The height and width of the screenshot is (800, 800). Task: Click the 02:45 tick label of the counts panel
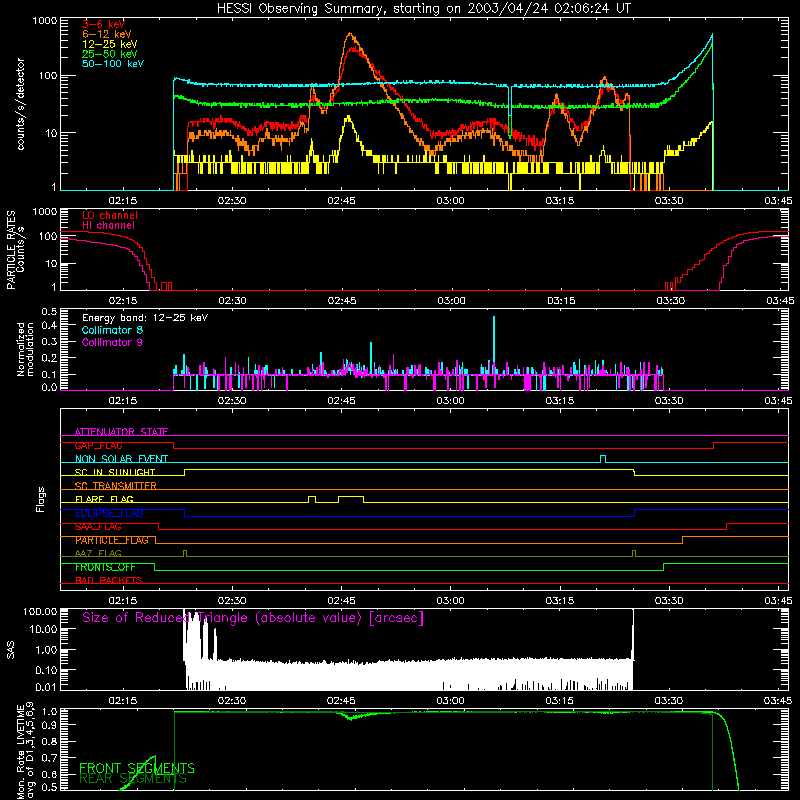click(x=342, y=201)
